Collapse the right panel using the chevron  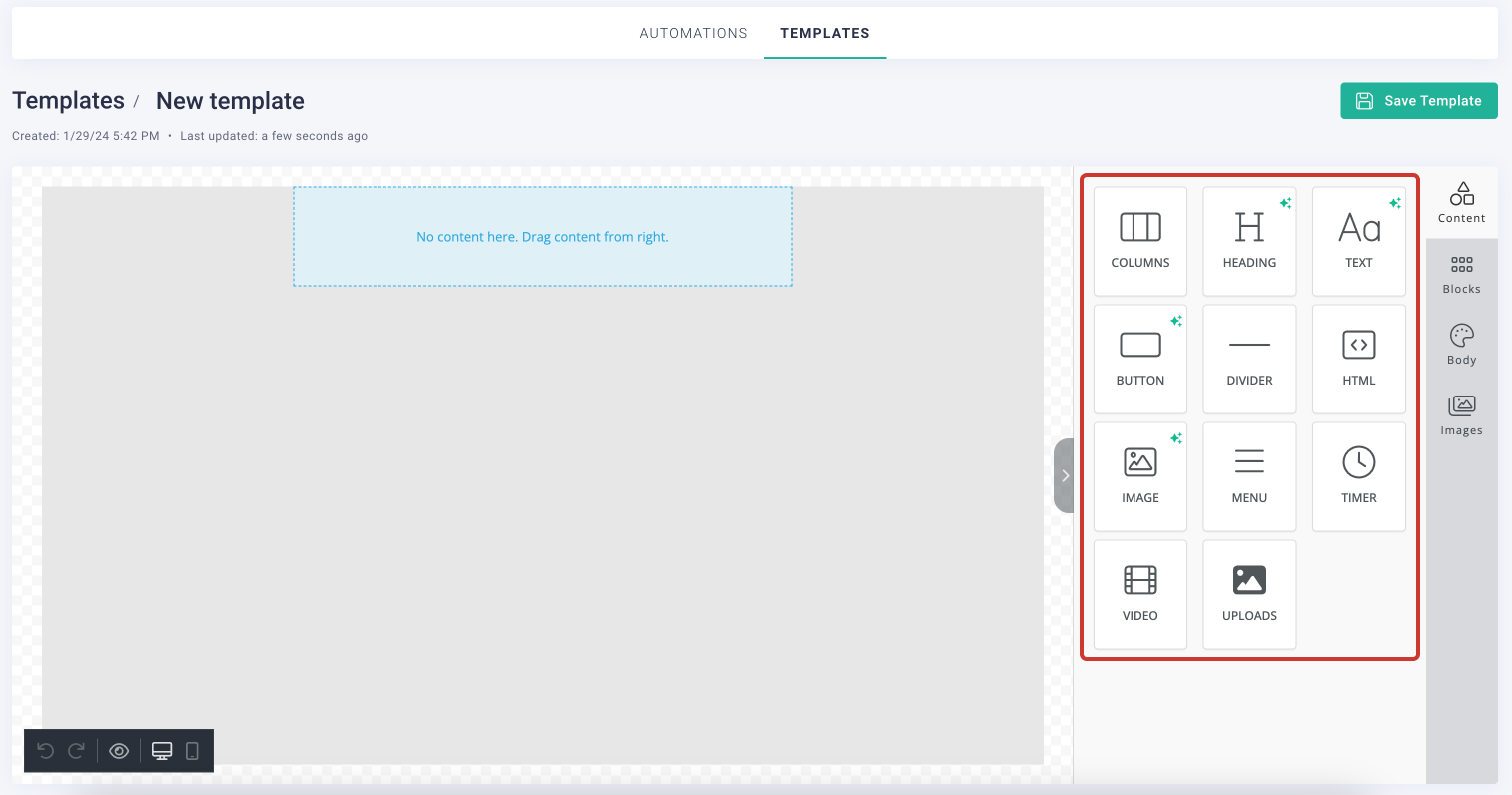(x=1064, y=475)
